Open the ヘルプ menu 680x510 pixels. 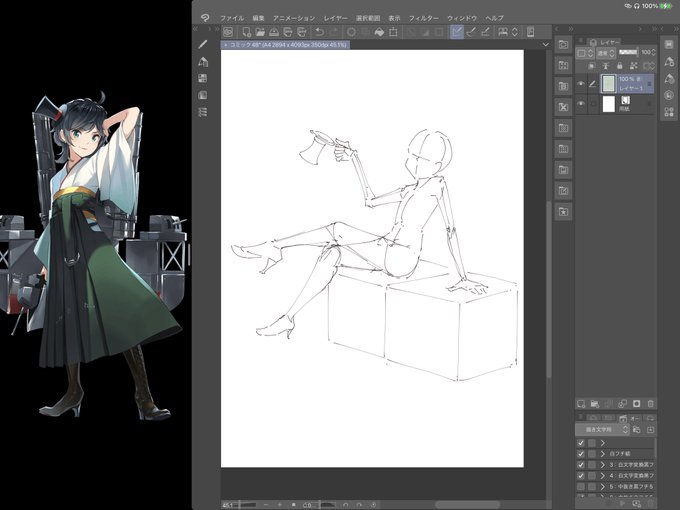pyautogui.click(x=494, y=18)
